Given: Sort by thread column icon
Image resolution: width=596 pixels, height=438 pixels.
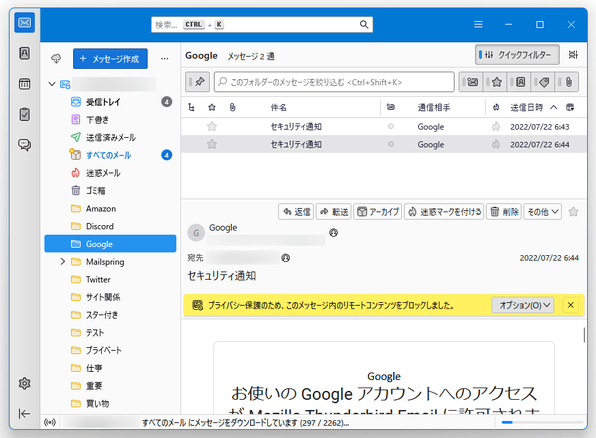Looking at the screenshot, I should tap(192, 108).
